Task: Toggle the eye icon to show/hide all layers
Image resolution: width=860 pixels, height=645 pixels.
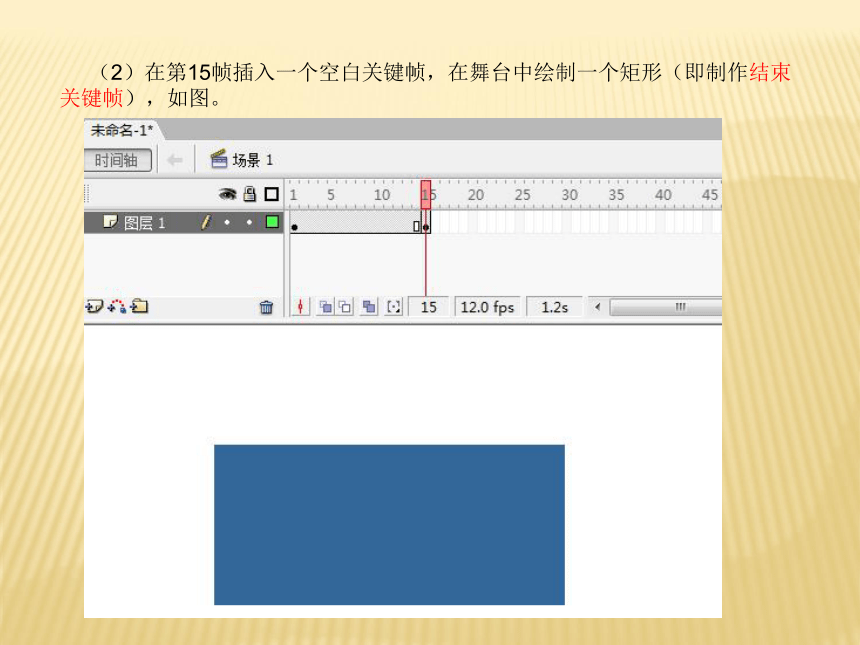Action: [227, 194]
